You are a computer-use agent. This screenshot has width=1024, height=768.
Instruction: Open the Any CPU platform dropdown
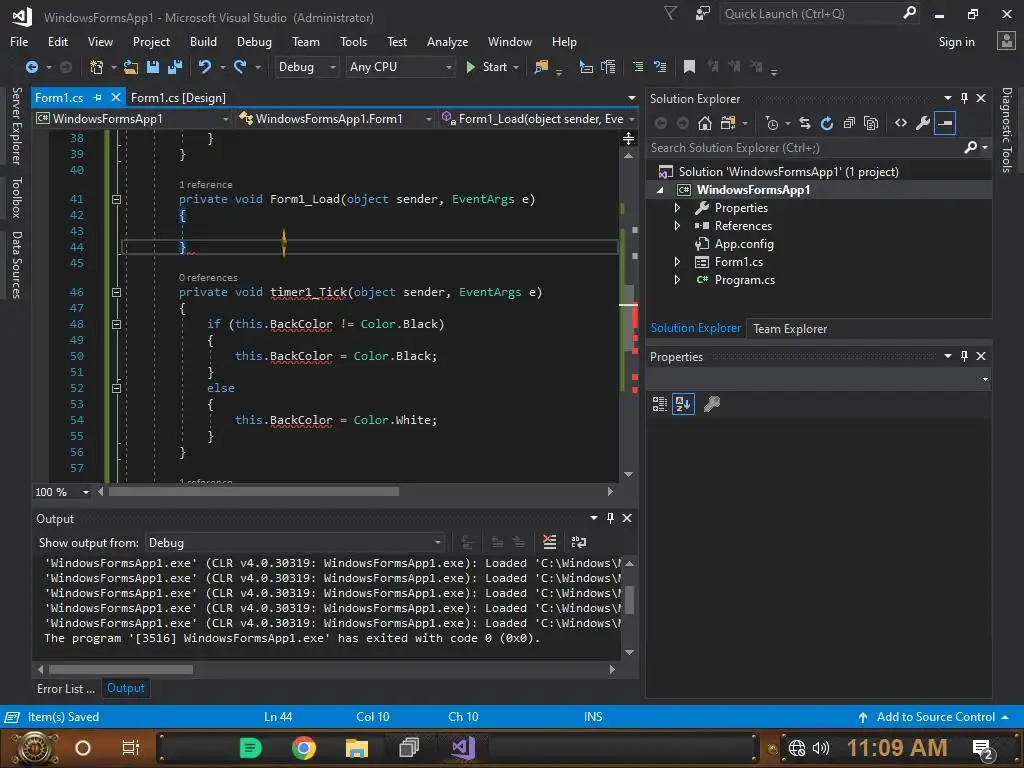click(x=400, y=67)
